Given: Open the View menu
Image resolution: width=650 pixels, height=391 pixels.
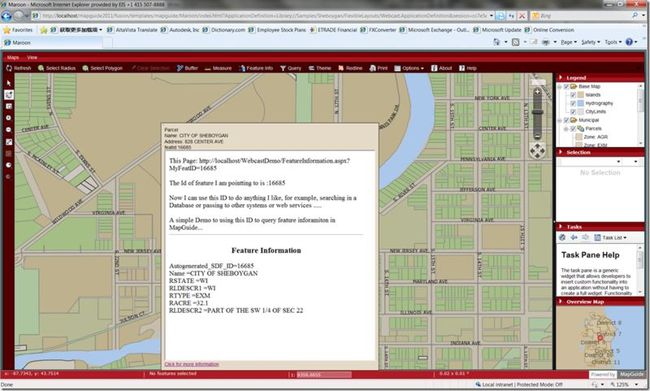Looking at the screenshot, I should point(32,57).
